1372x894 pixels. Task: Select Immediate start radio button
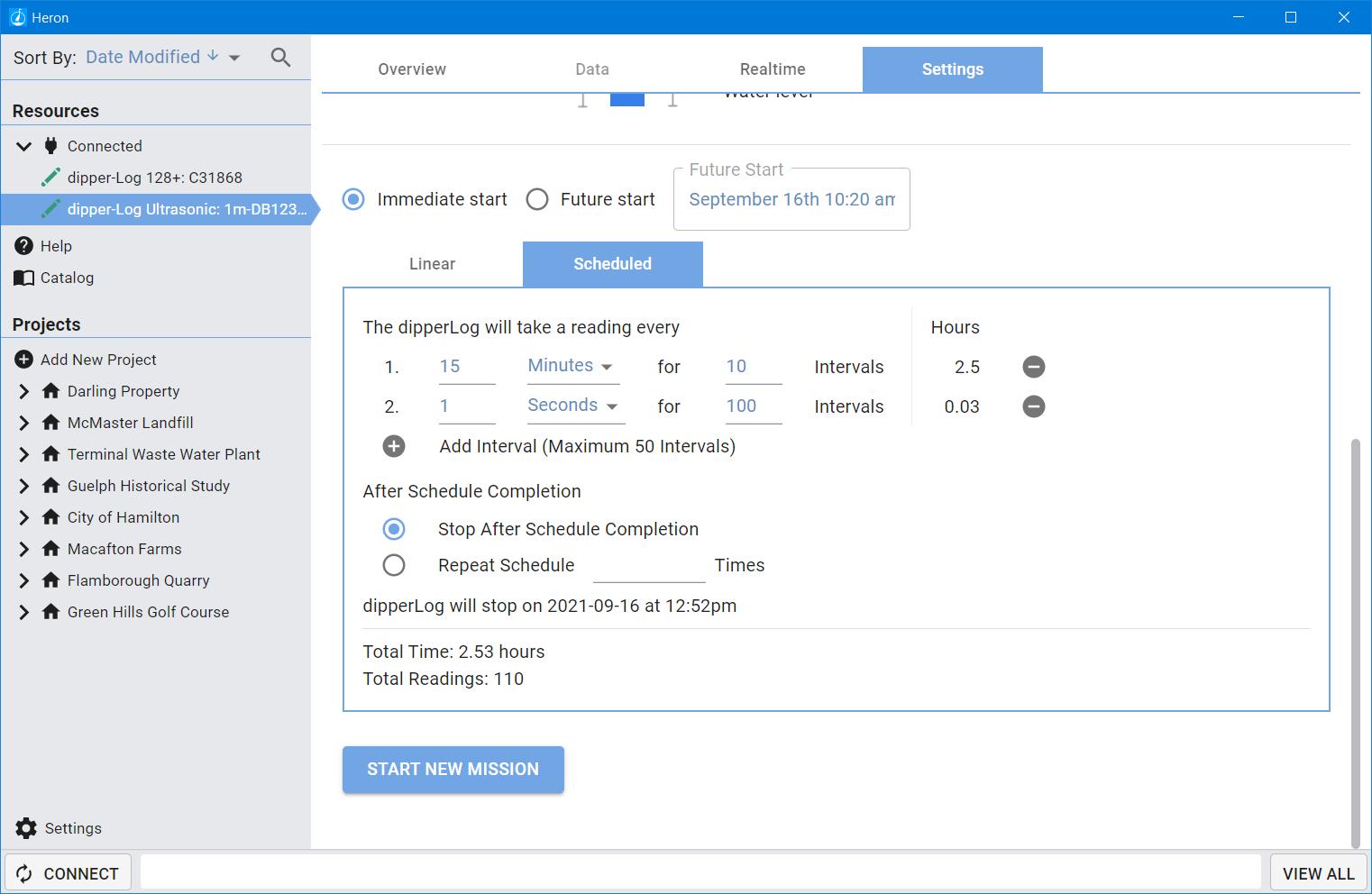tap(354, 199)
